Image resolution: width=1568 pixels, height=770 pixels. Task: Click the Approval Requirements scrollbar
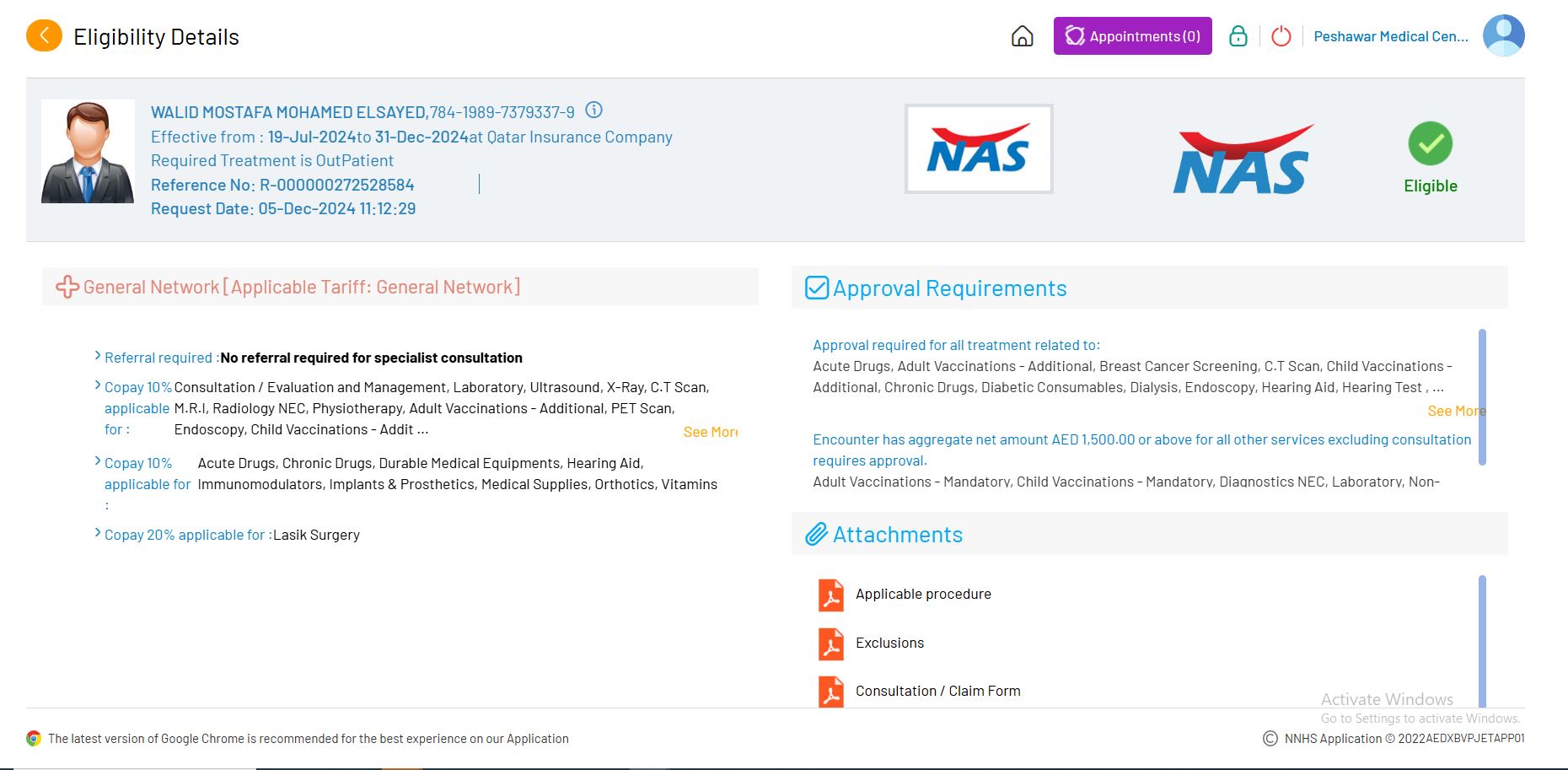1482,396
